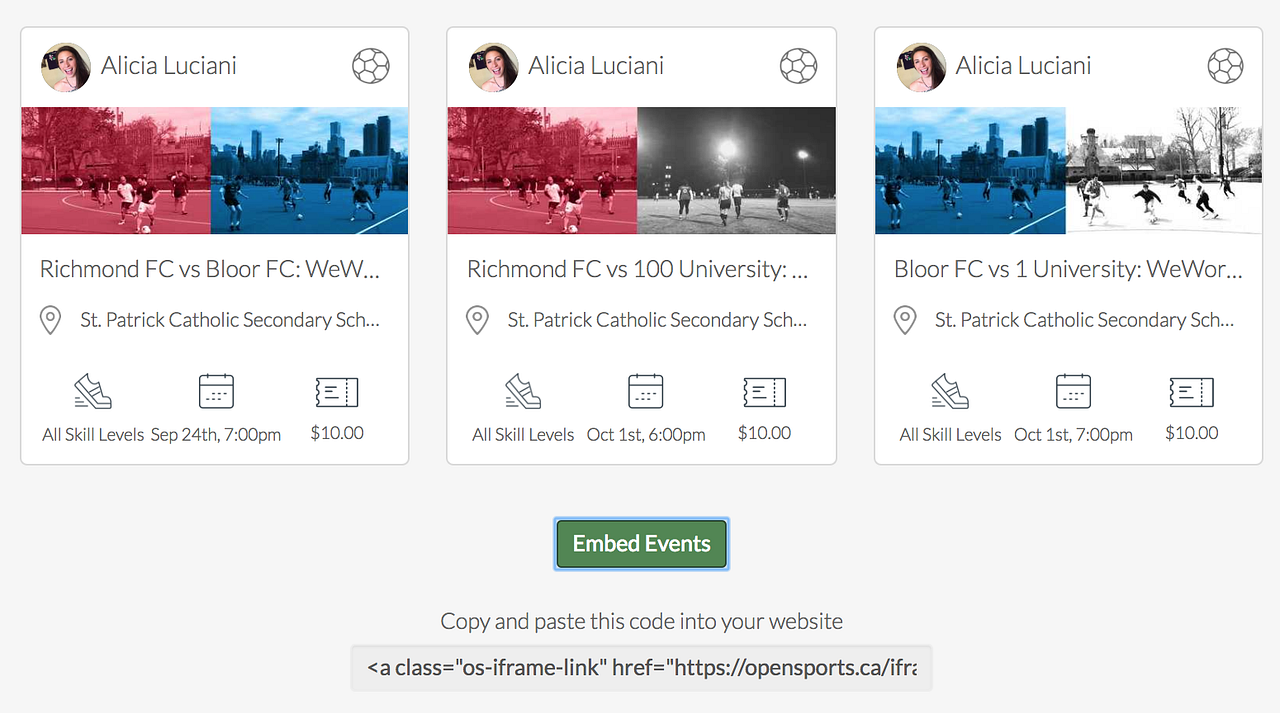Click red and blue banner image on first card
This screenshot has height=713, width=1280.
pyautogui.click(x=215, y=171)
